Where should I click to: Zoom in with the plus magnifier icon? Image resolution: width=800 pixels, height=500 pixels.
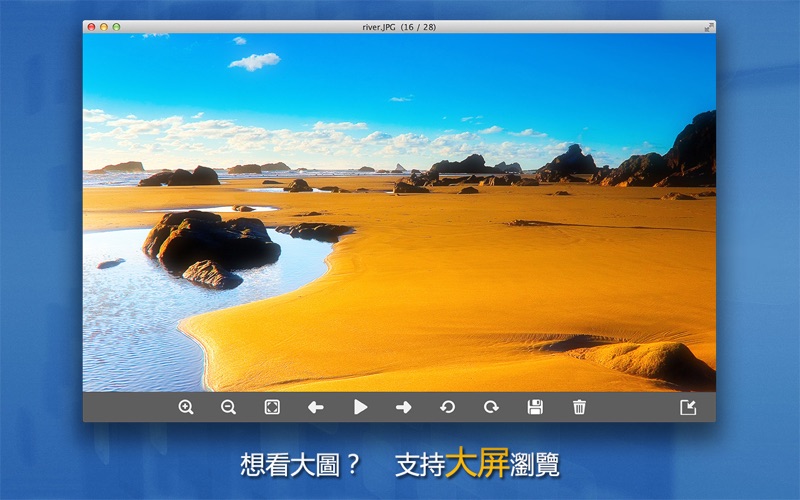(x=186, y=407)
